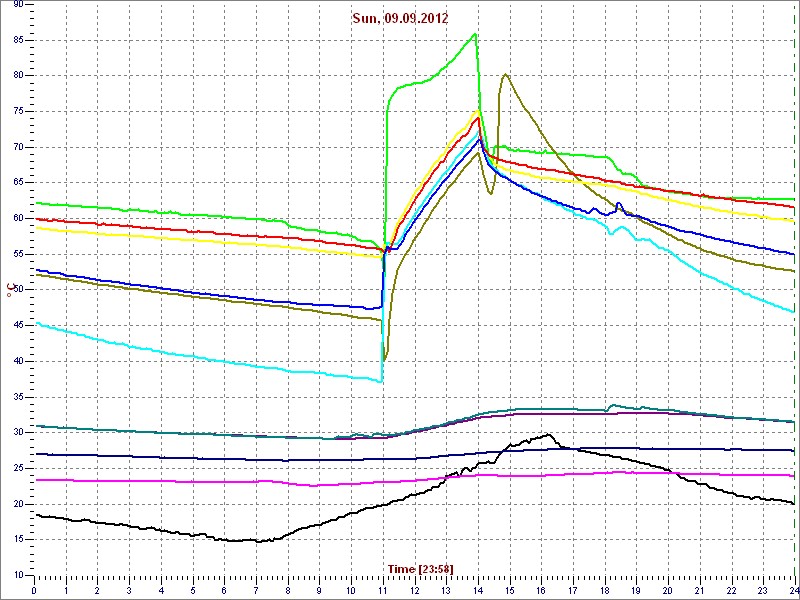Click the °C unit label on vertical axis
The image size is (800, 600).
9,291
